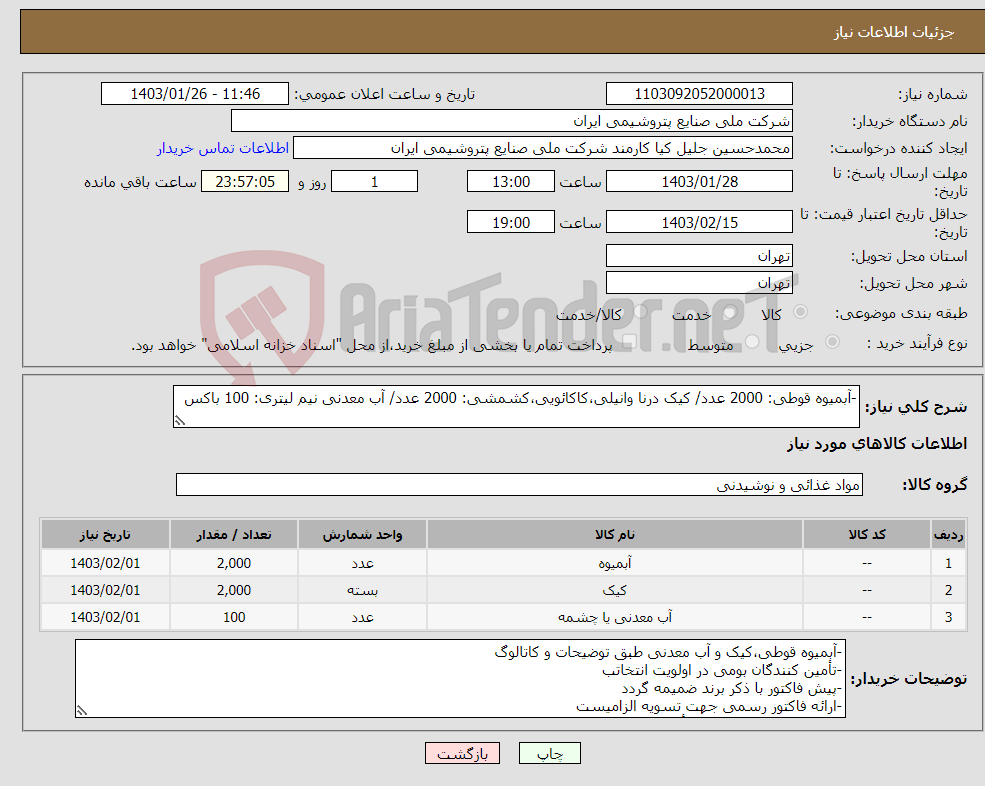This screenshot has width=985, height=786.
Task: Select the متوسط purchase type radio
Action: pos(752,341)
